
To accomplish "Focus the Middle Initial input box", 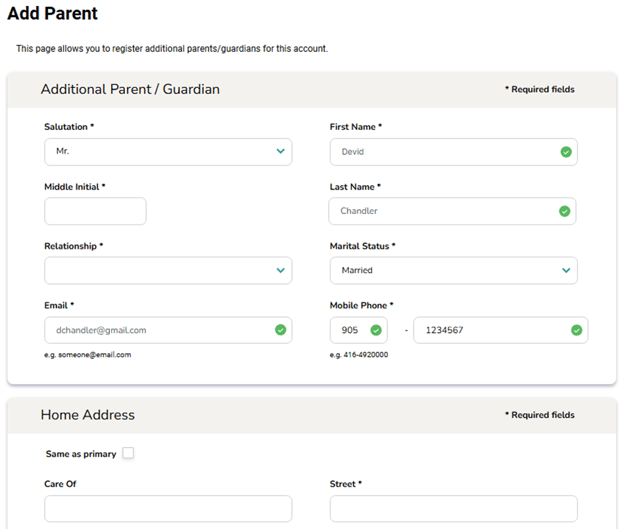I will tap(95, 211).
